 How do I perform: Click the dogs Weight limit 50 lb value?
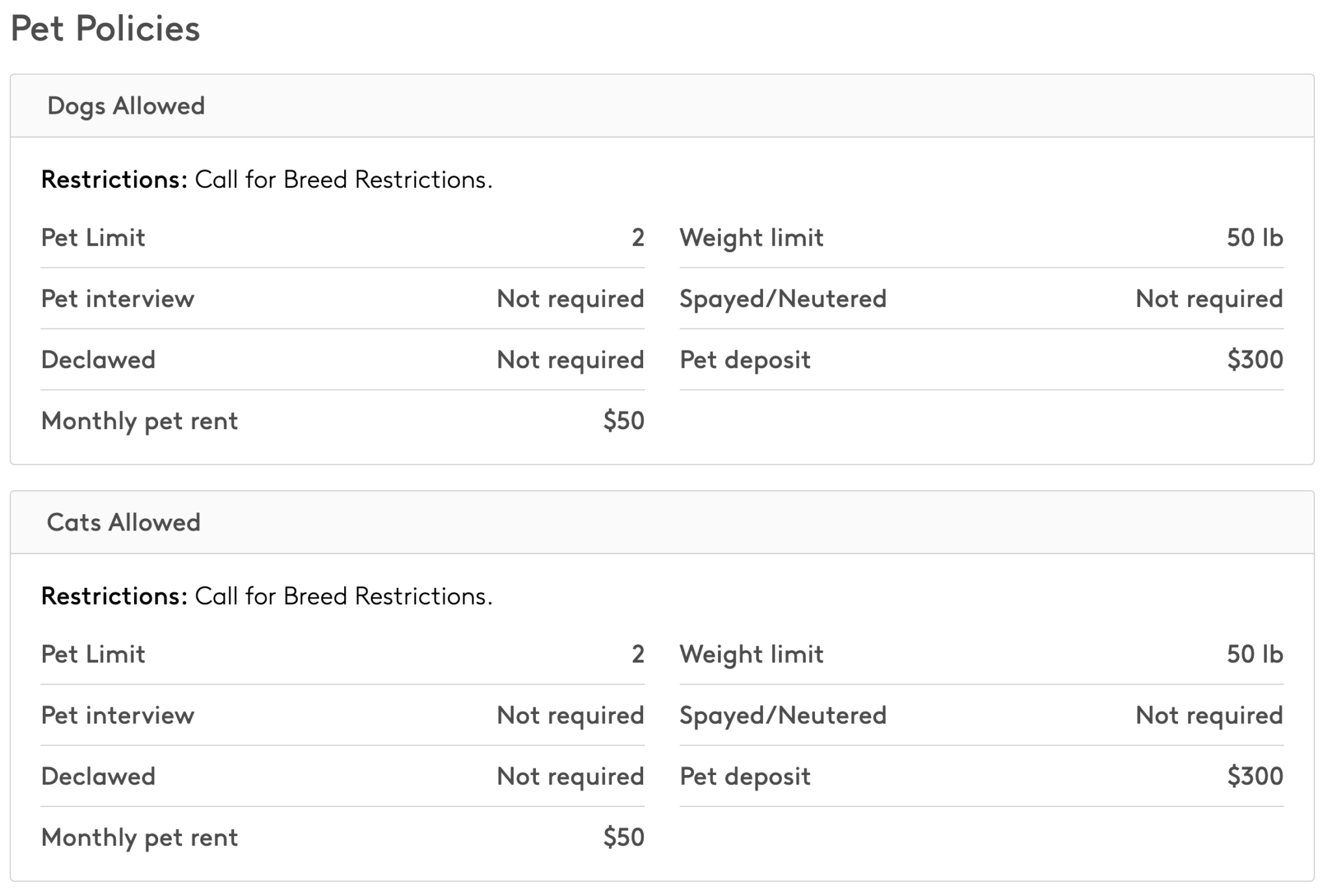pyautogui.click(x=1255, y=237)
